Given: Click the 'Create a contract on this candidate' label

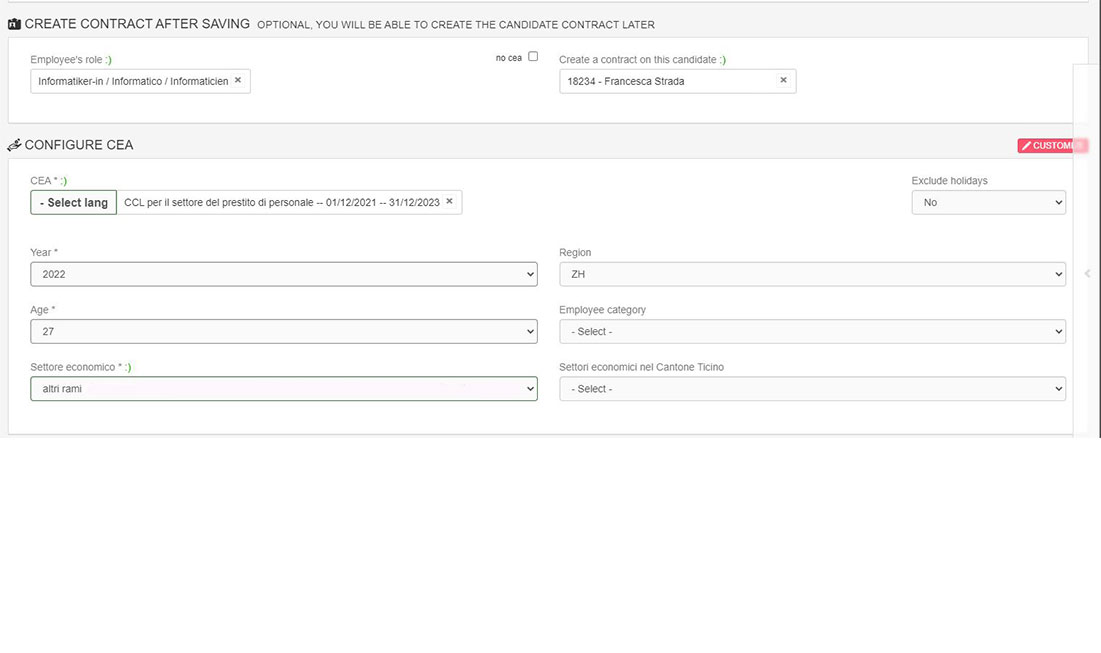Looking at the screenshot, I should [x=638, y=60].
